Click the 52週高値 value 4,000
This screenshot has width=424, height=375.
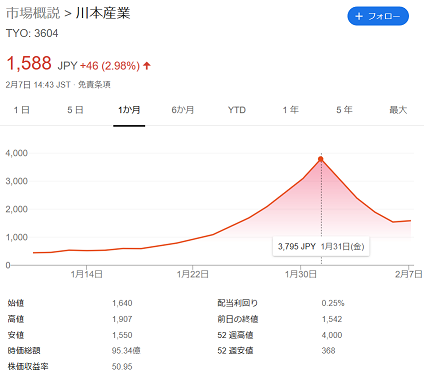click(332, 335)
